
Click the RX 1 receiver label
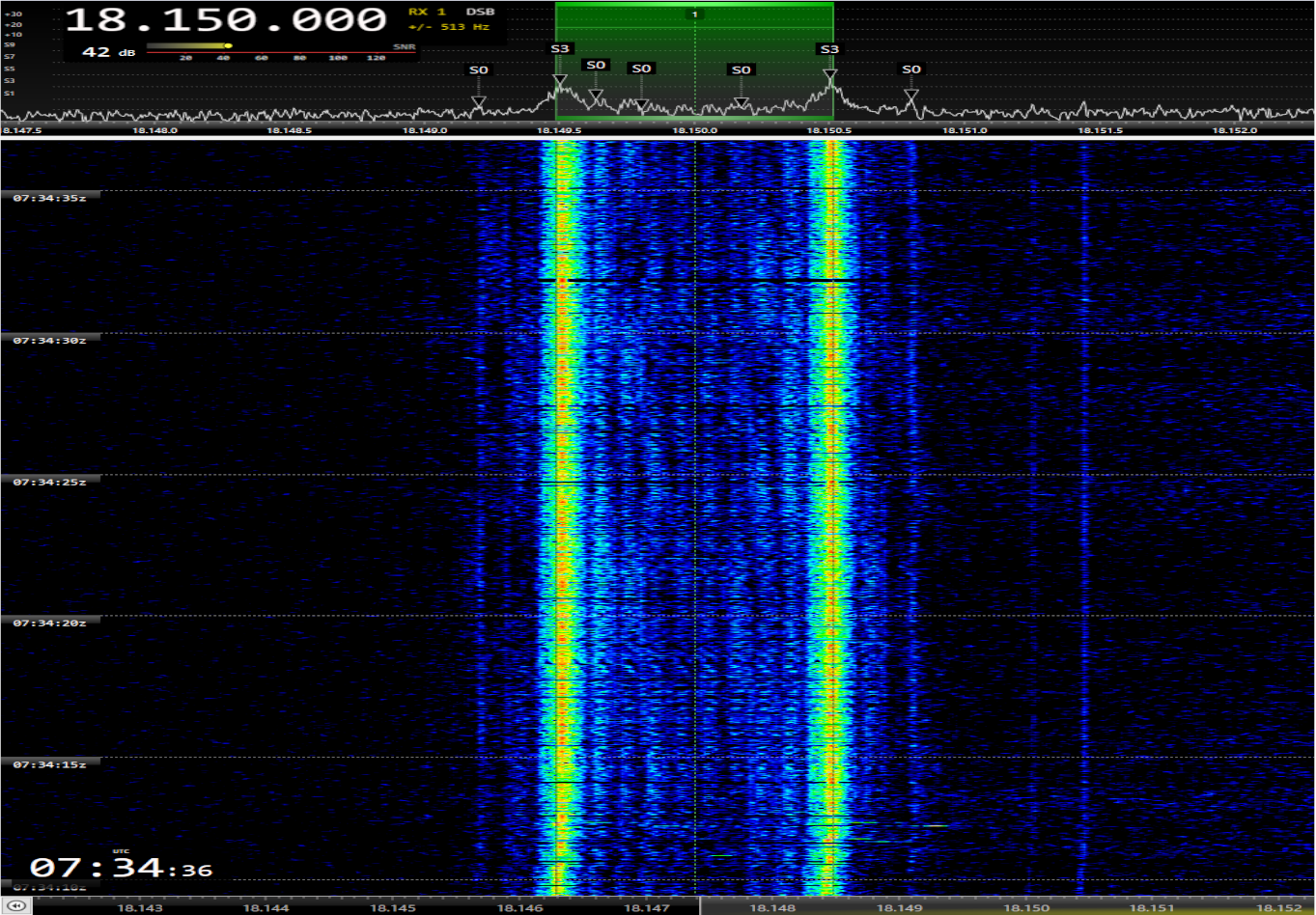click(x=427, y=12)
